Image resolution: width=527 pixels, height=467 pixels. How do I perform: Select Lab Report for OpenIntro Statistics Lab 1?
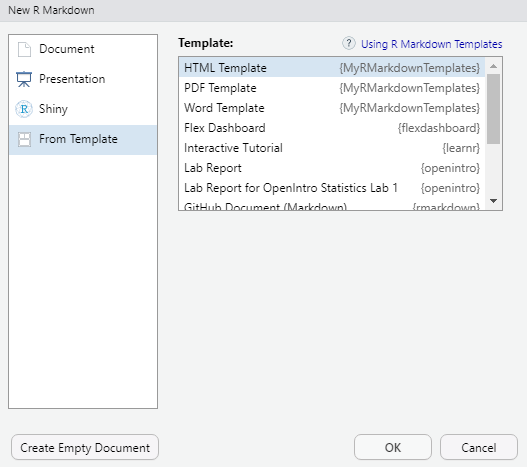pyautogui.click(x=332, y=188)
